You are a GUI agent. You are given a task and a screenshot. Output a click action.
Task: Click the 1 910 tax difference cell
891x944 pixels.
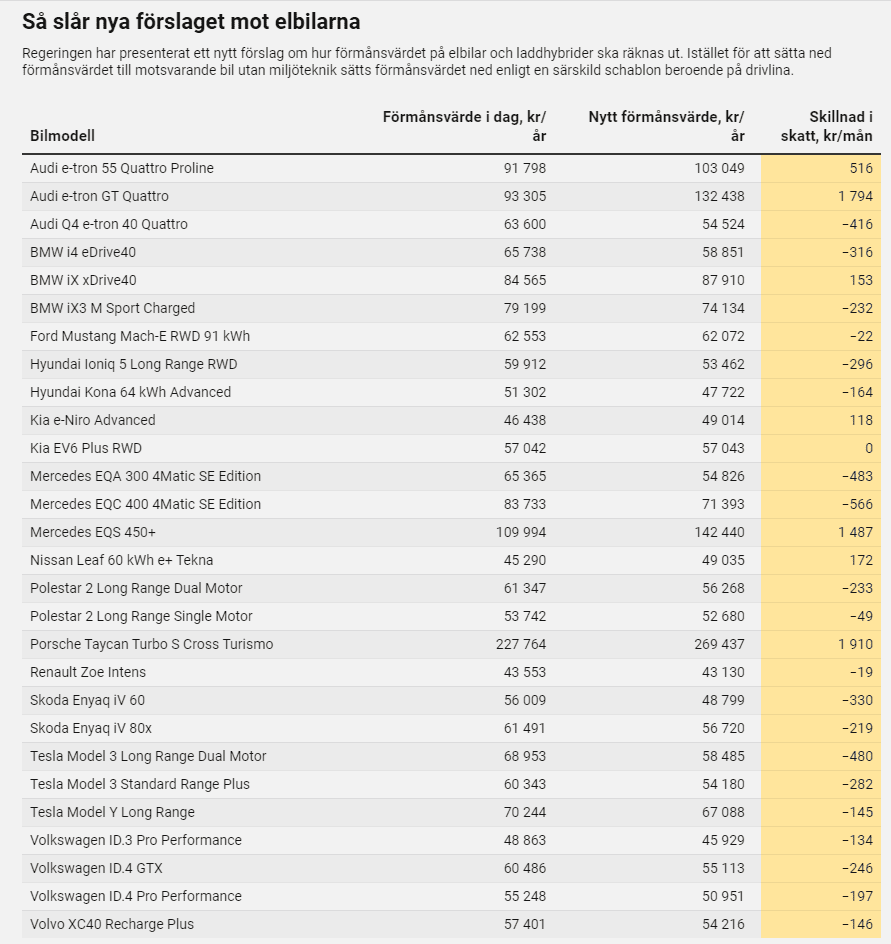coord(821,644)
